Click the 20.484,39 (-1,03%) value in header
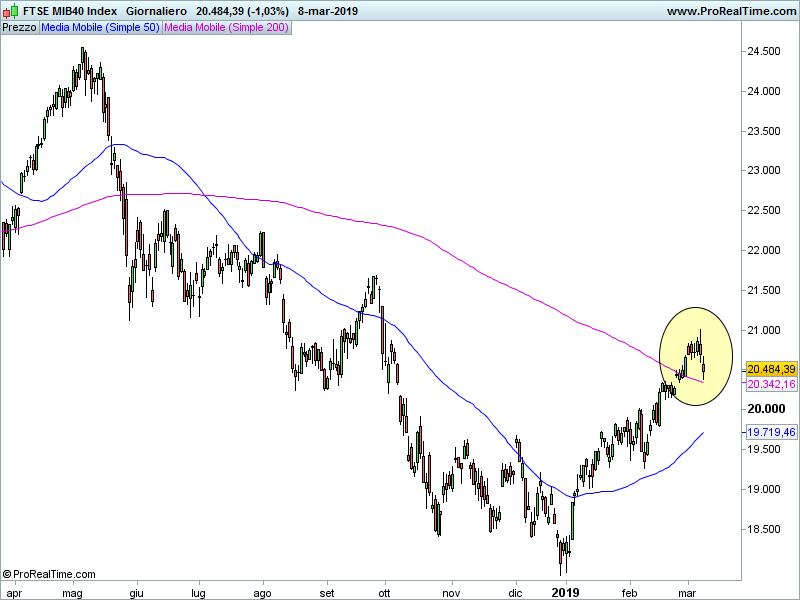The height and width of the screenshot is (600, 800). [242, 11]
